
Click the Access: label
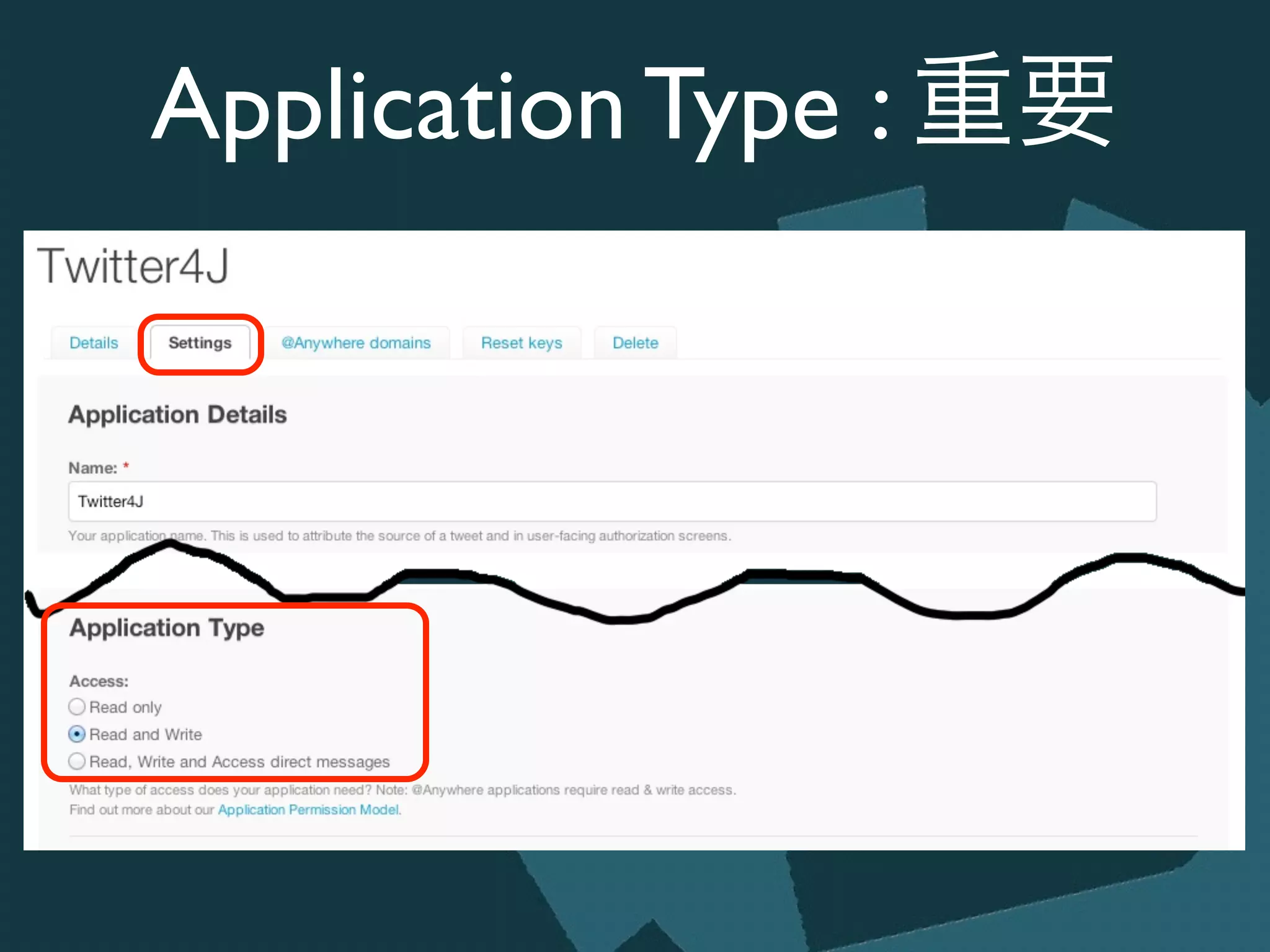(99, 681)
